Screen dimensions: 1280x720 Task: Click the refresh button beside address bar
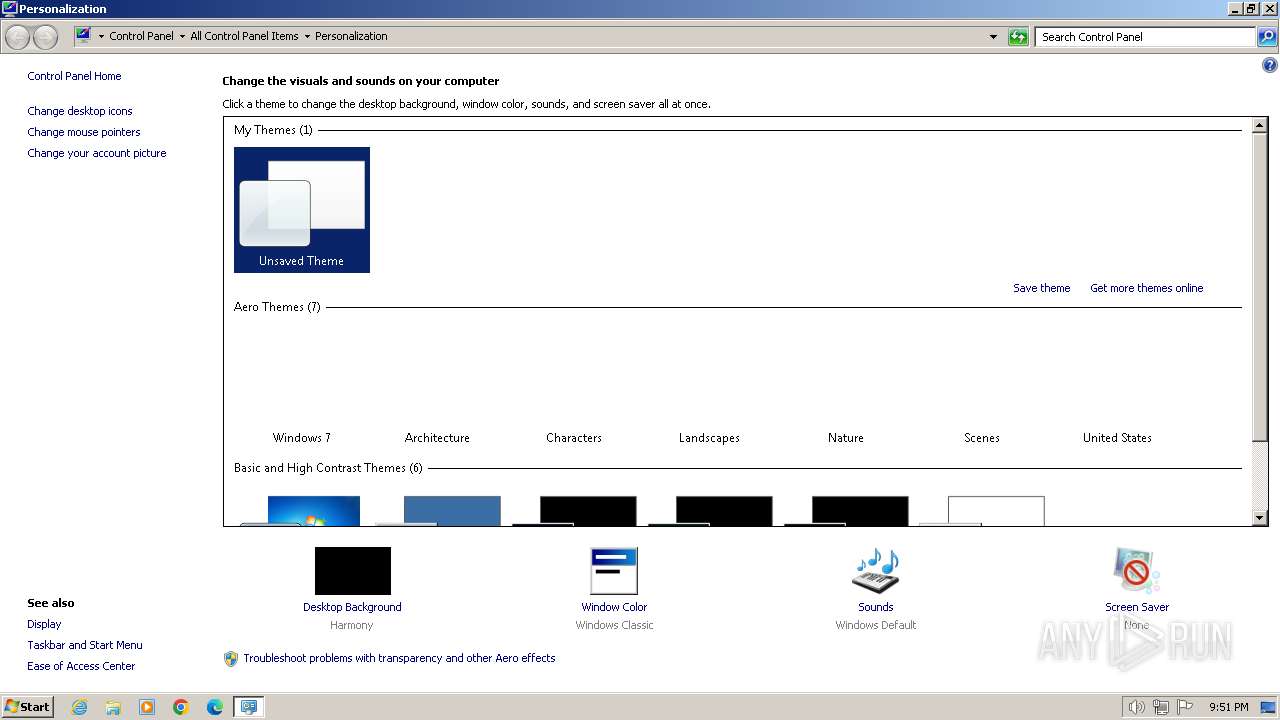click(x=1018, y=37)
